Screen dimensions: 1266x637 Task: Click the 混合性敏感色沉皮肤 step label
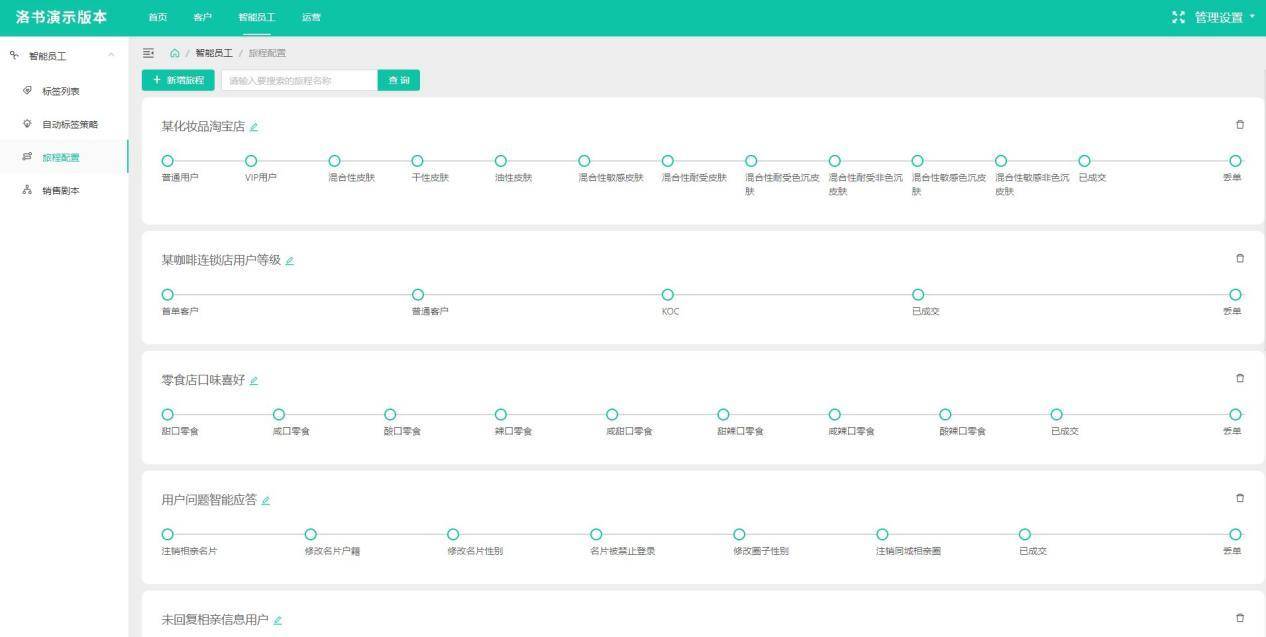[x=949, y=184]
